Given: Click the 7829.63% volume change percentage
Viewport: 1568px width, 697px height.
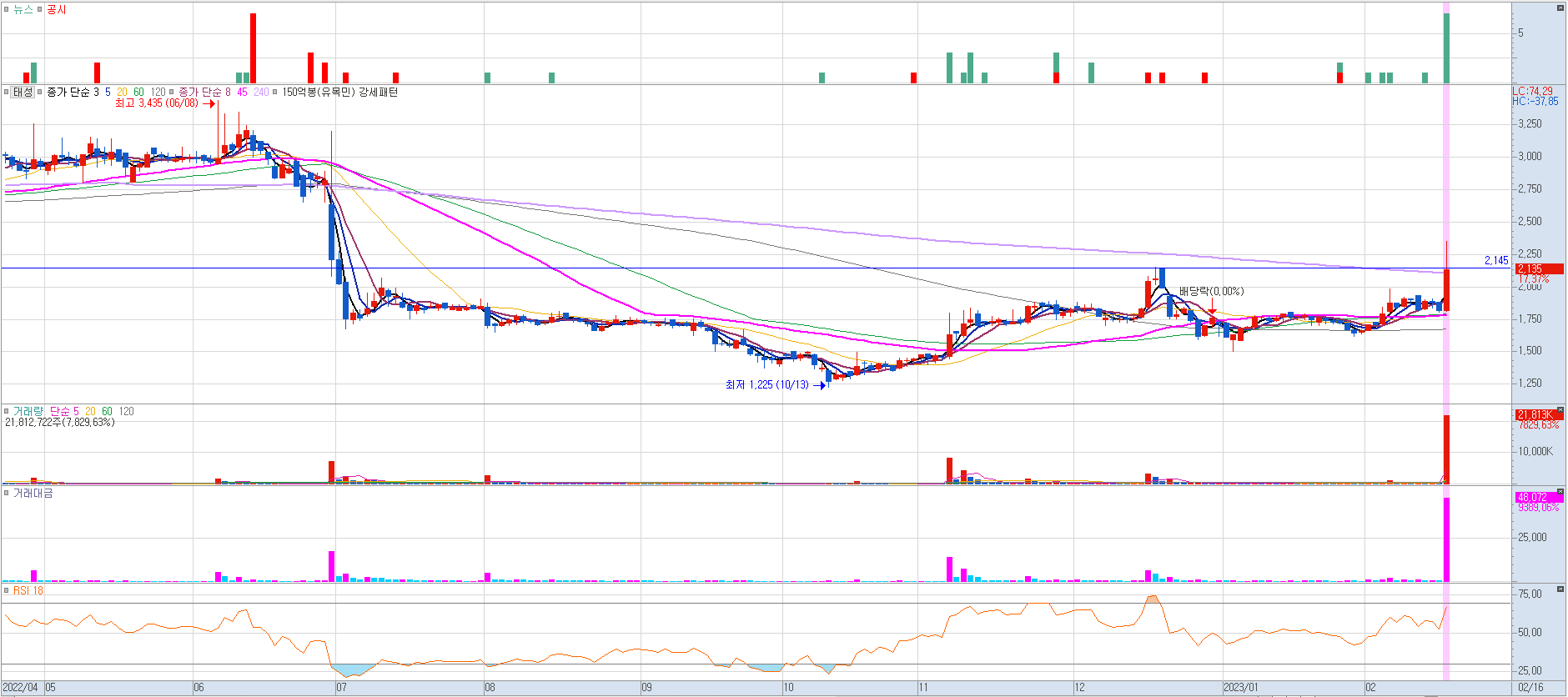Looking at the screenshot, I should (x=1538, y=424).
